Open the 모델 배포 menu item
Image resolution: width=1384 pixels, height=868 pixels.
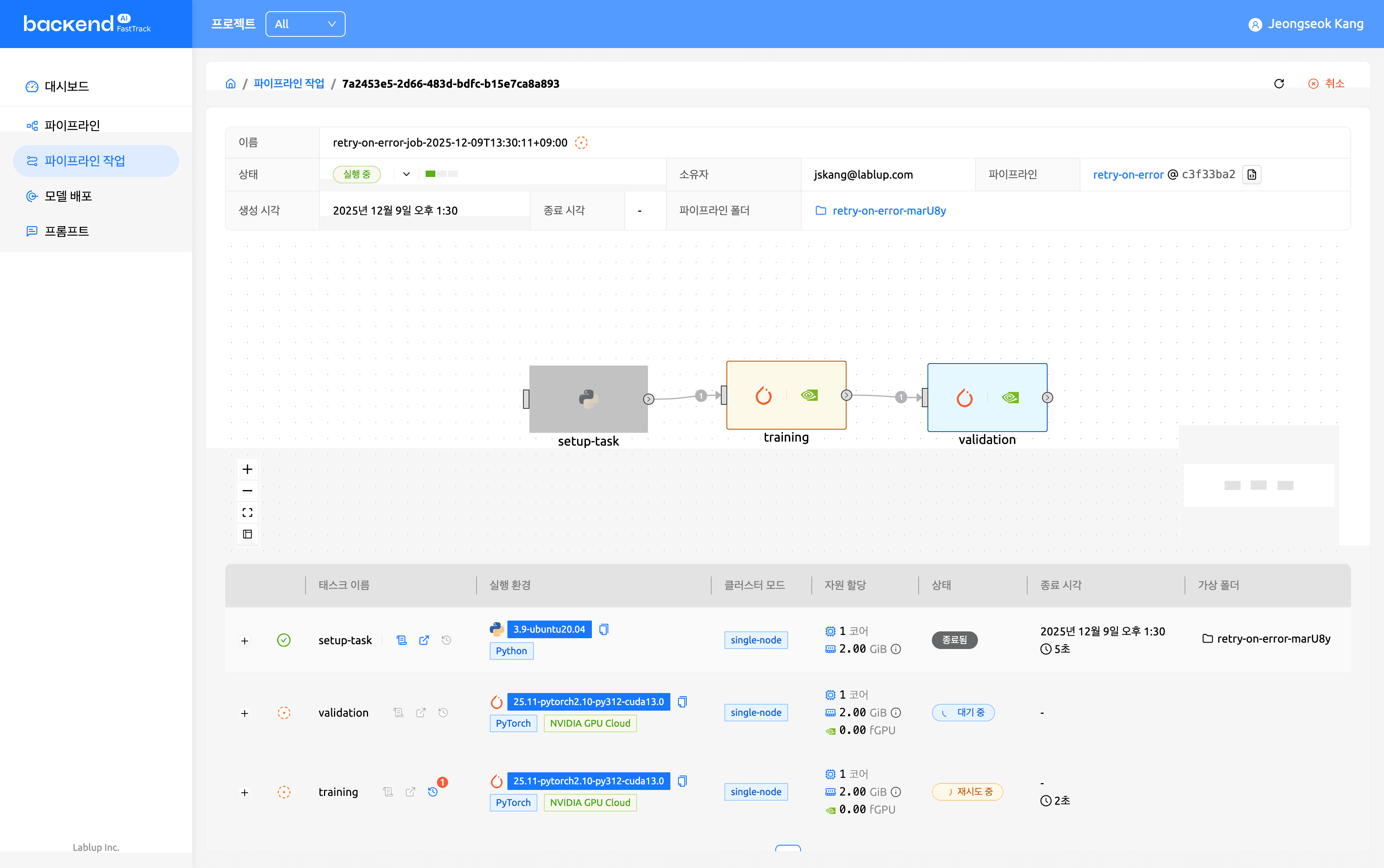click(68, 196)
